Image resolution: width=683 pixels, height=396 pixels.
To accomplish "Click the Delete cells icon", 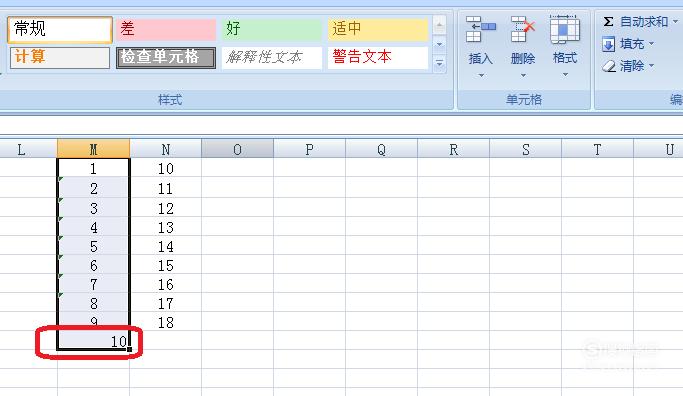I will click(523, 30).
